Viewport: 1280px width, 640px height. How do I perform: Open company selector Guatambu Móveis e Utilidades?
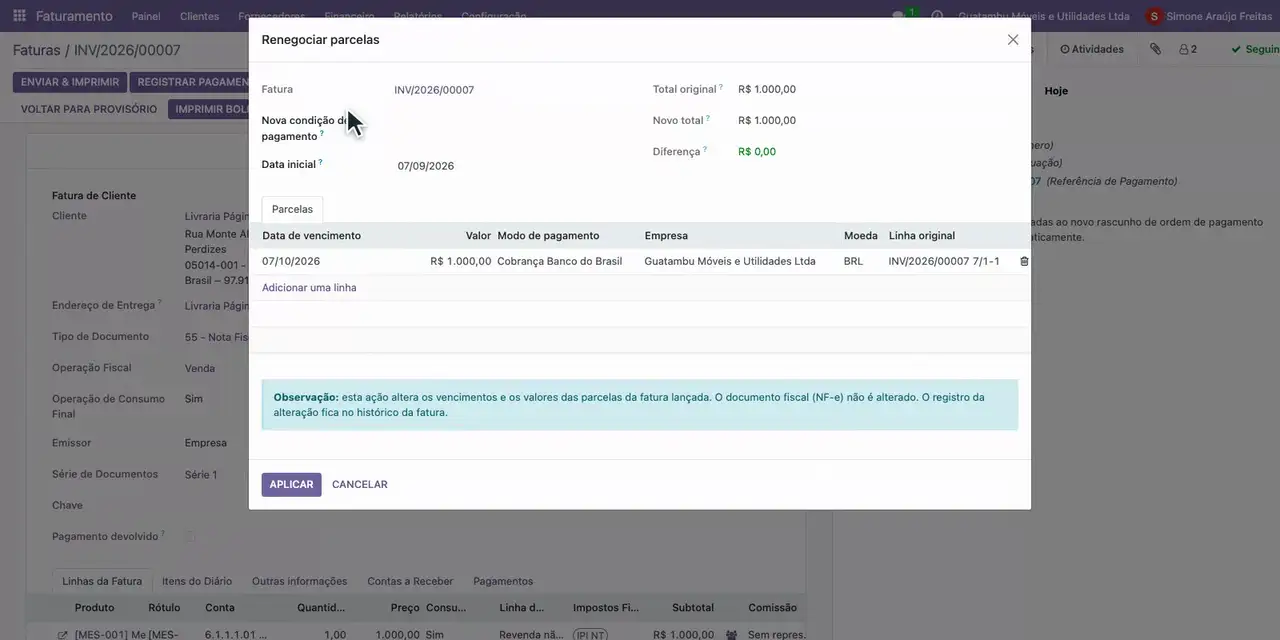pos(1044,16)
